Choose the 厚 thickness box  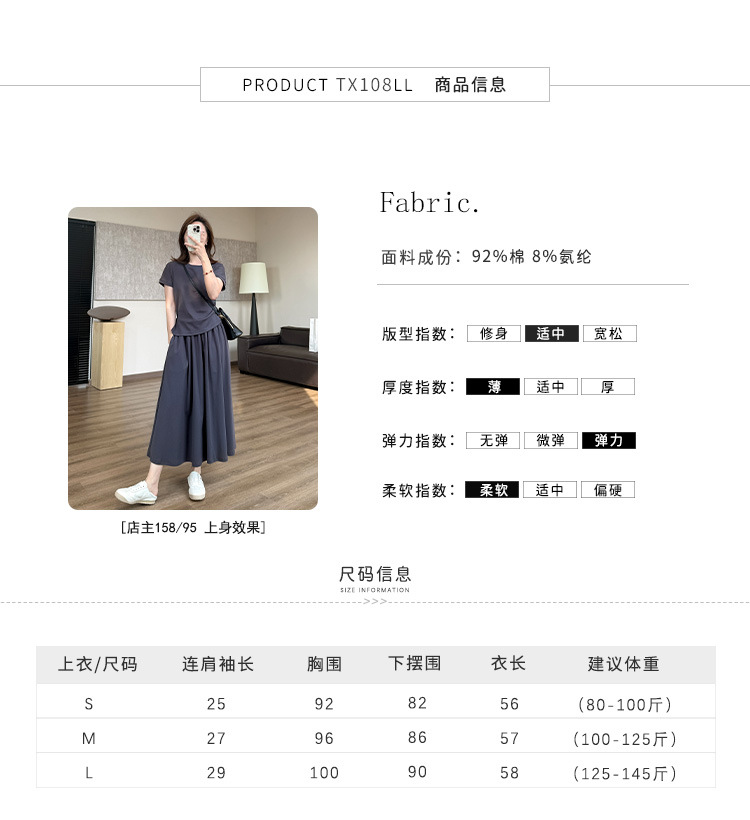pyautogui.click(x=608, y=386)
